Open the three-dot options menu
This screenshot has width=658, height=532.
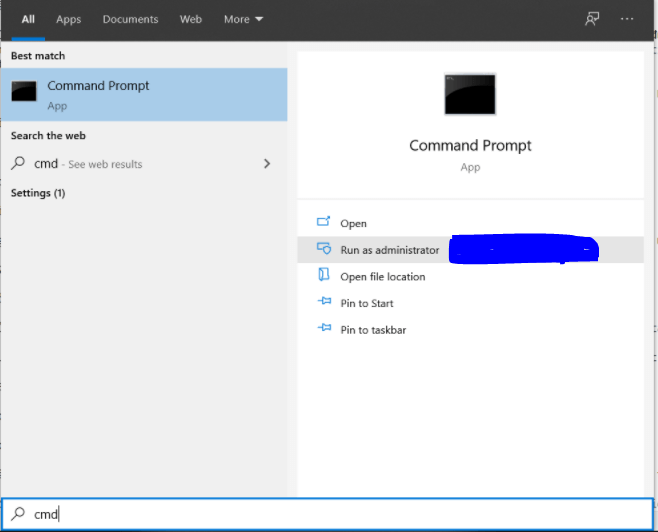click(627, 19)
